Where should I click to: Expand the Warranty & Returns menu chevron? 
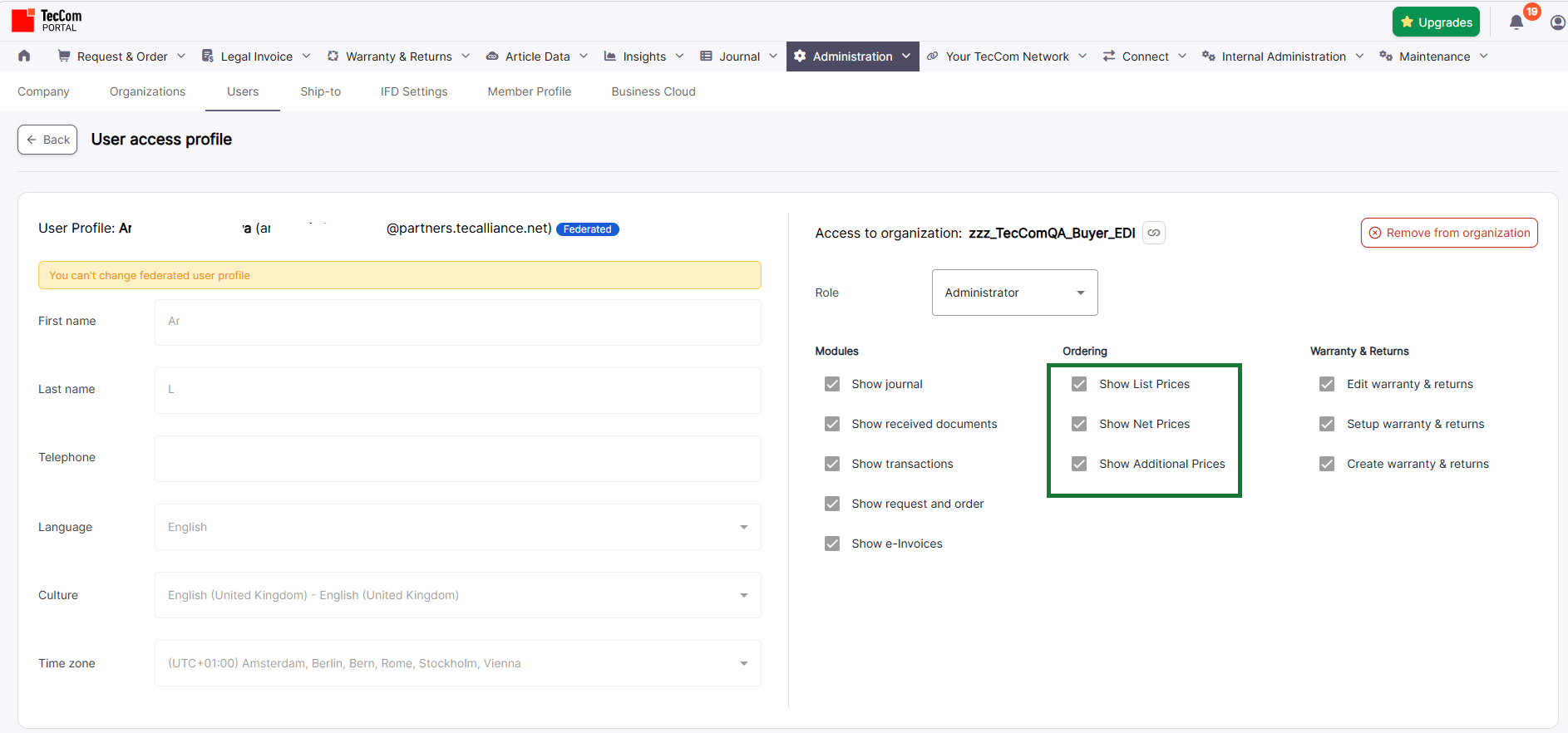pyautogui.click(x=466, y=56)
